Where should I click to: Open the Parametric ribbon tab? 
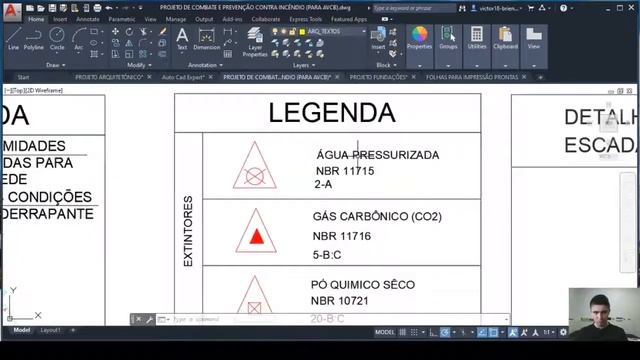(122, 19)
